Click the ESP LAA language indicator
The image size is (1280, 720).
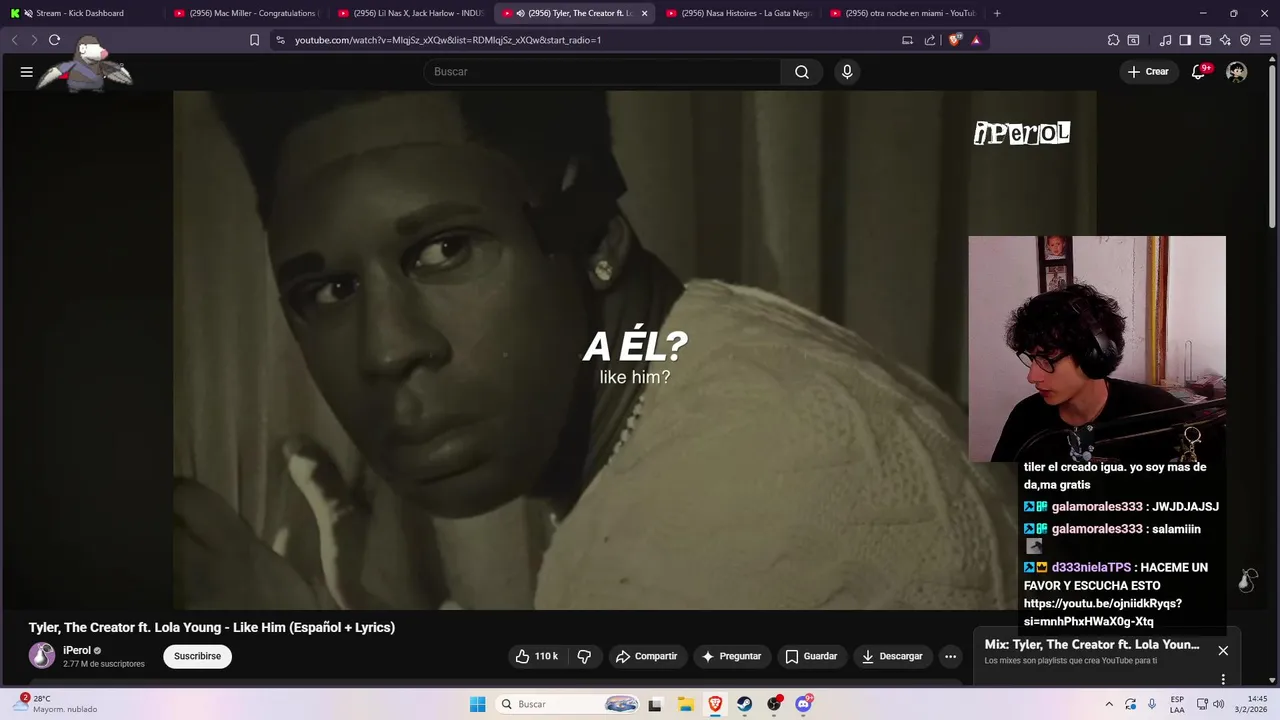1177,704
